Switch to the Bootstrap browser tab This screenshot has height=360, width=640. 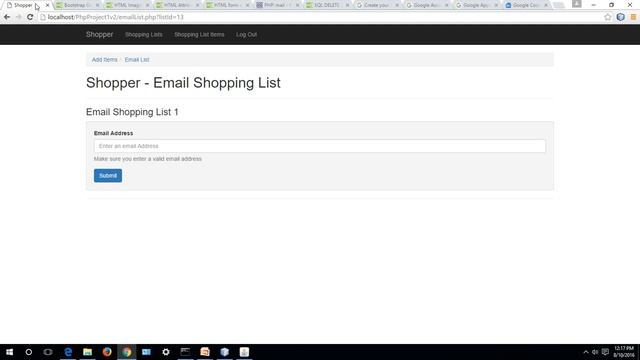[77, 5]
